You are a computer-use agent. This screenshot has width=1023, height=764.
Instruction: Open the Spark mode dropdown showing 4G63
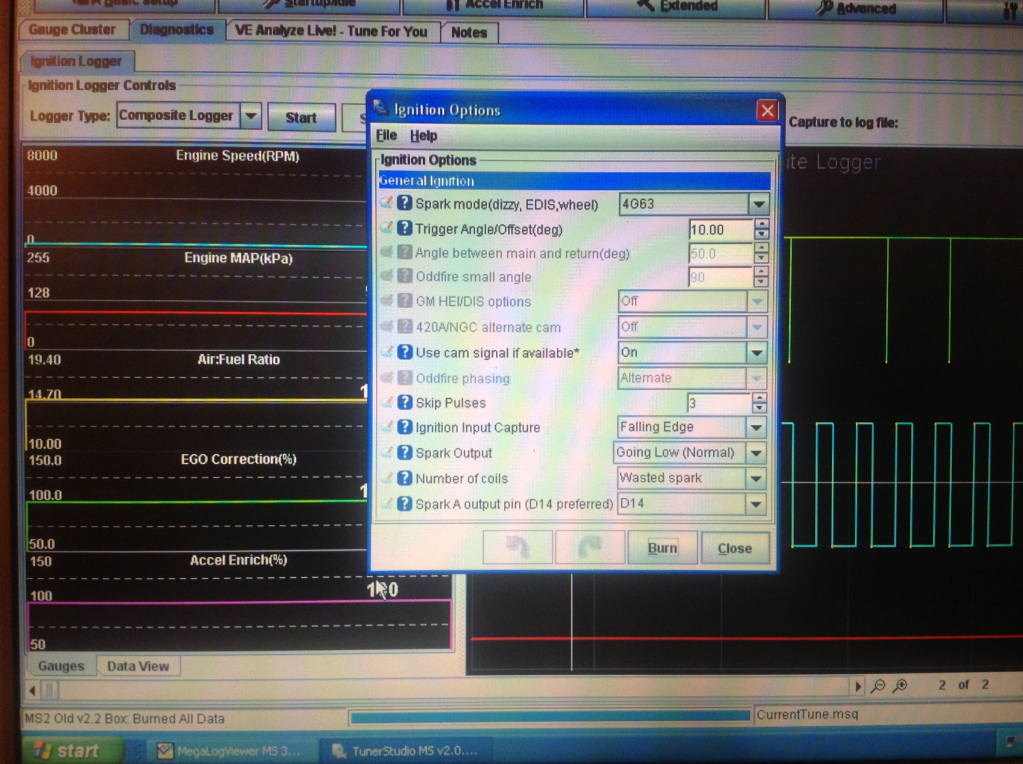click(757, 204)
